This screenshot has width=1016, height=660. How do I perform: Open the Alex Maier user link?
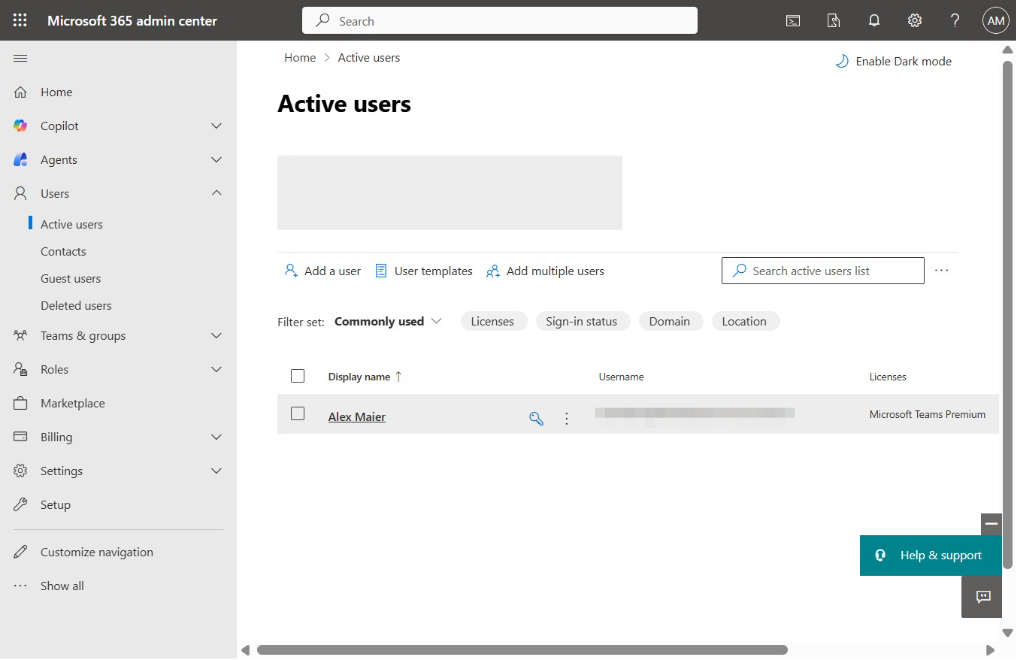[x=356, y=417]
